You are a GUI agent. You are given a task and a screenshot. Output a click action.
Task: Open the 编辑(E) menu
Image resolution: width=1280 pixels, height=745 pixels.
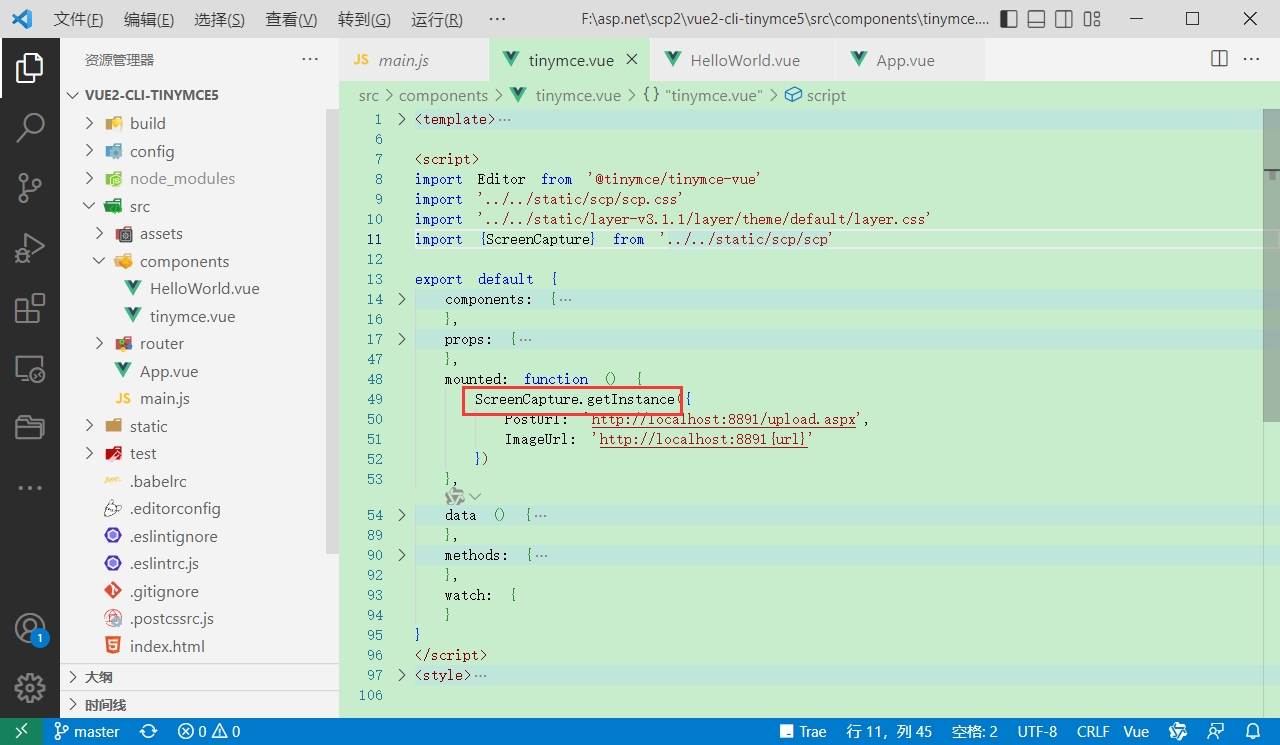149,20
